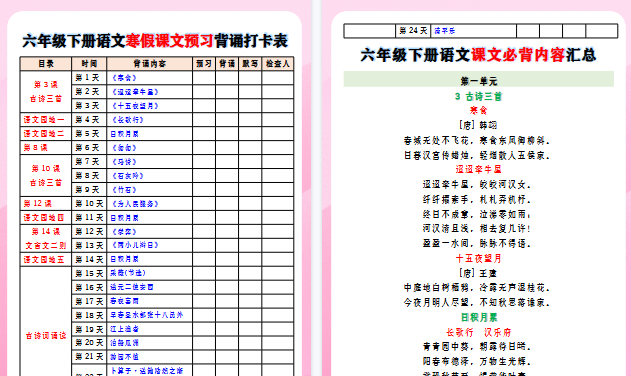The width and height of the screenshot is (631, 376).
Task: Click the 背诵内容 column header
Action: [149, 64]
